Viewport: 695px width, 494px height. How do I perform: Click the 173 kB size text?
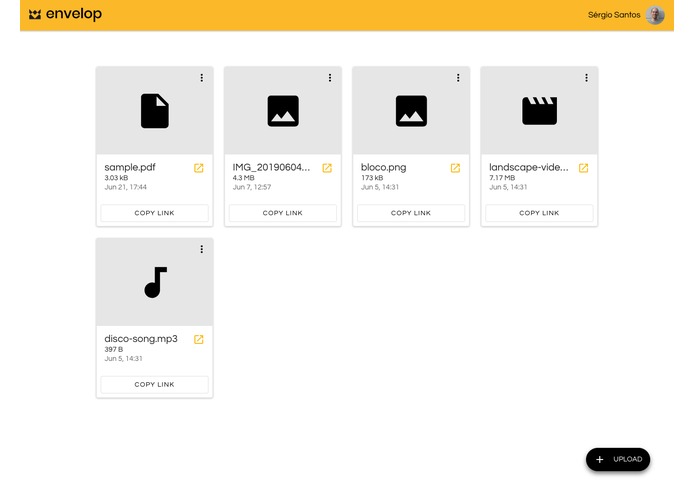click(x=372, y=178)
